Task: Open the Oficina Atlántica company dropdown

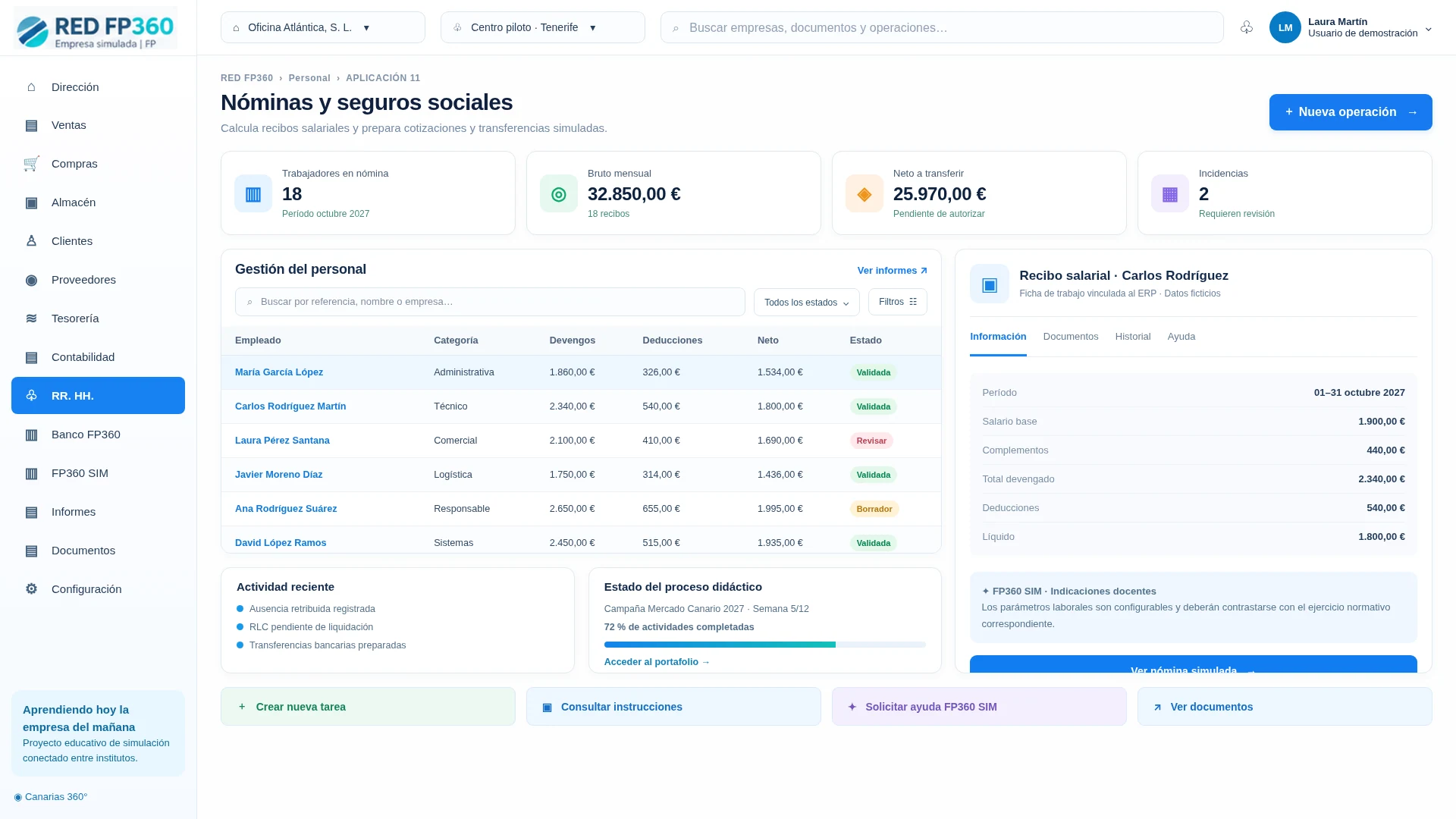Action: coord(323,27)
